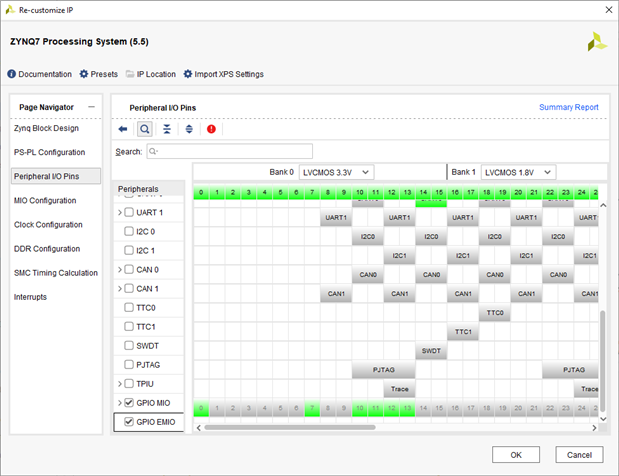Viewport: 619px width, 476px height.
Task: Enable the TPIU checkbox
Action: [x=129, y=384]
